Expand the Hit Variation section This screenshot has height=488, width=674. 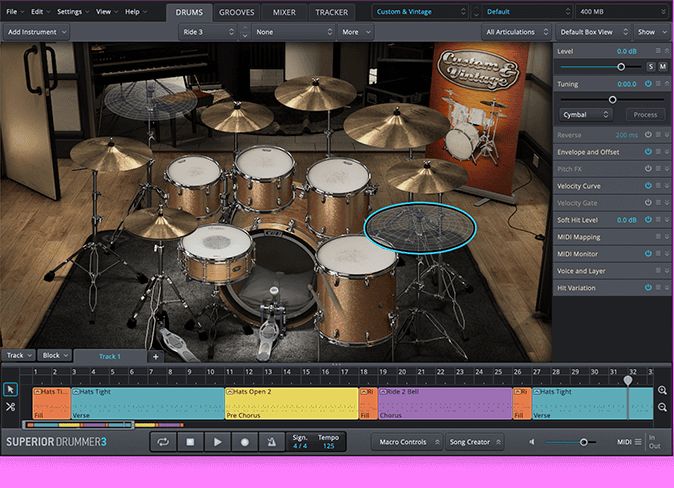tap(667, 288)
